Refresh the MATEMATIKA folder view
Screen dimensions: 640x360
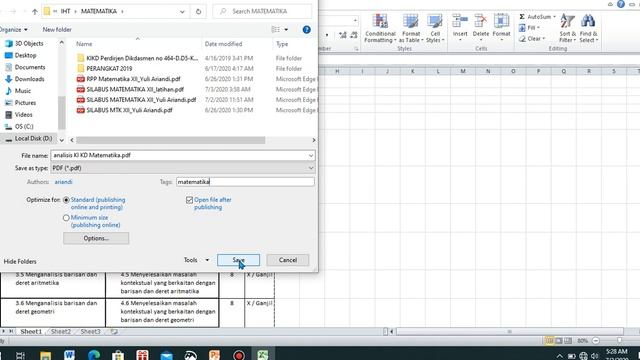[198, 11]
